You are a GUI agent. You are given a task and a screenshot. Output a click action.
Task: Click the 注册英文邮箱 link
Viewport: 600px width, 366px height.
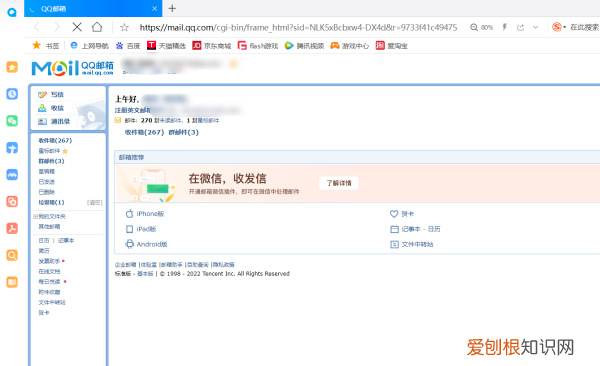(x=132, y=110)
